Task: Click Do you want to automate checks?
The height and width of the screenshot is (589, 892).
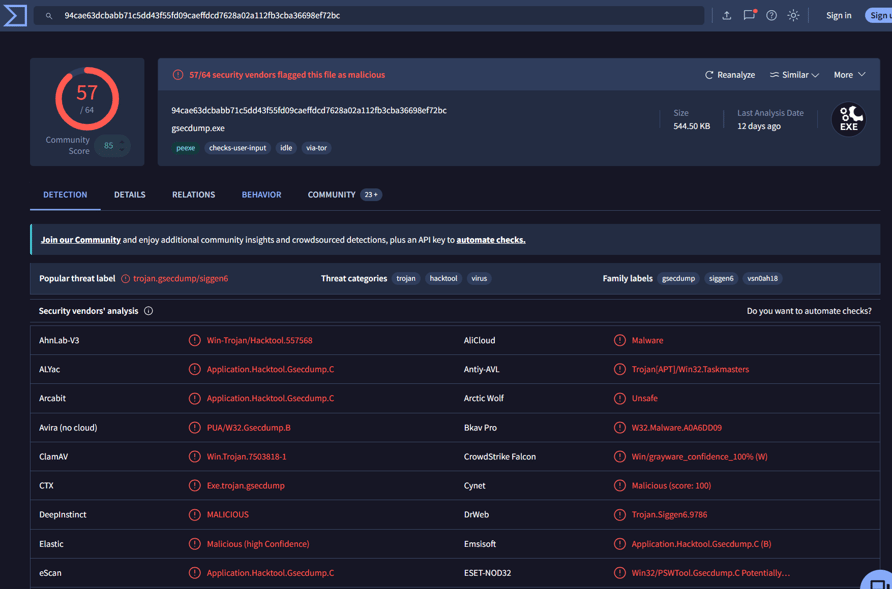Action: 809,311
